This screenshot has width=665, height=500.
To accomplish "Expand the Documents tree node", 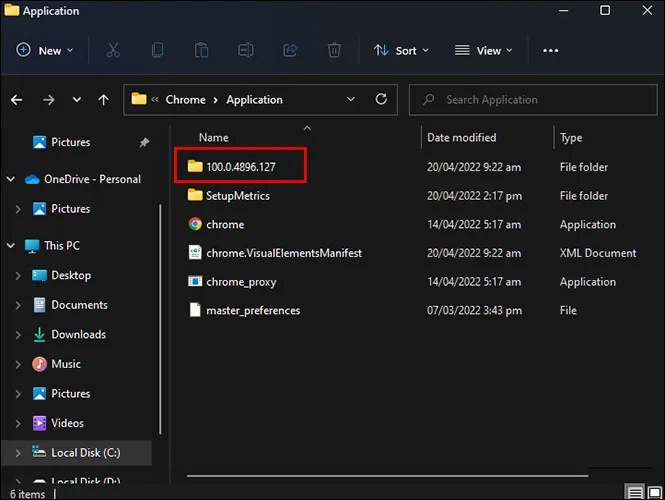I will pos(18,305).
